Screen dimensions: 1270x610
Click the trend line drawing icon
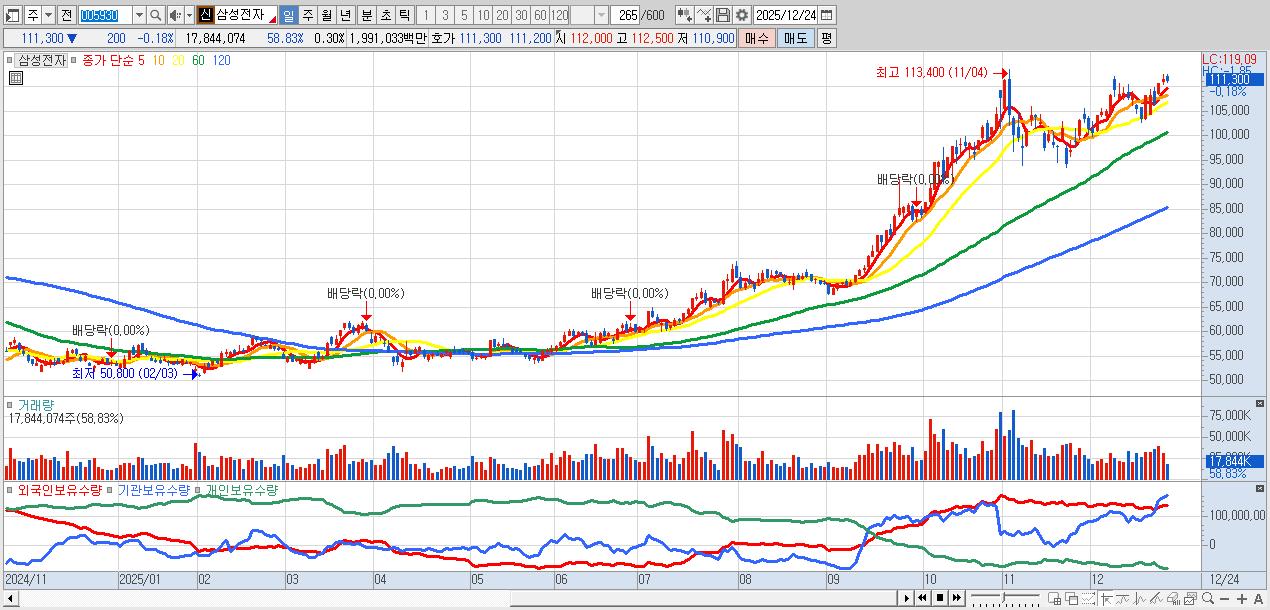click(1122, 598)
